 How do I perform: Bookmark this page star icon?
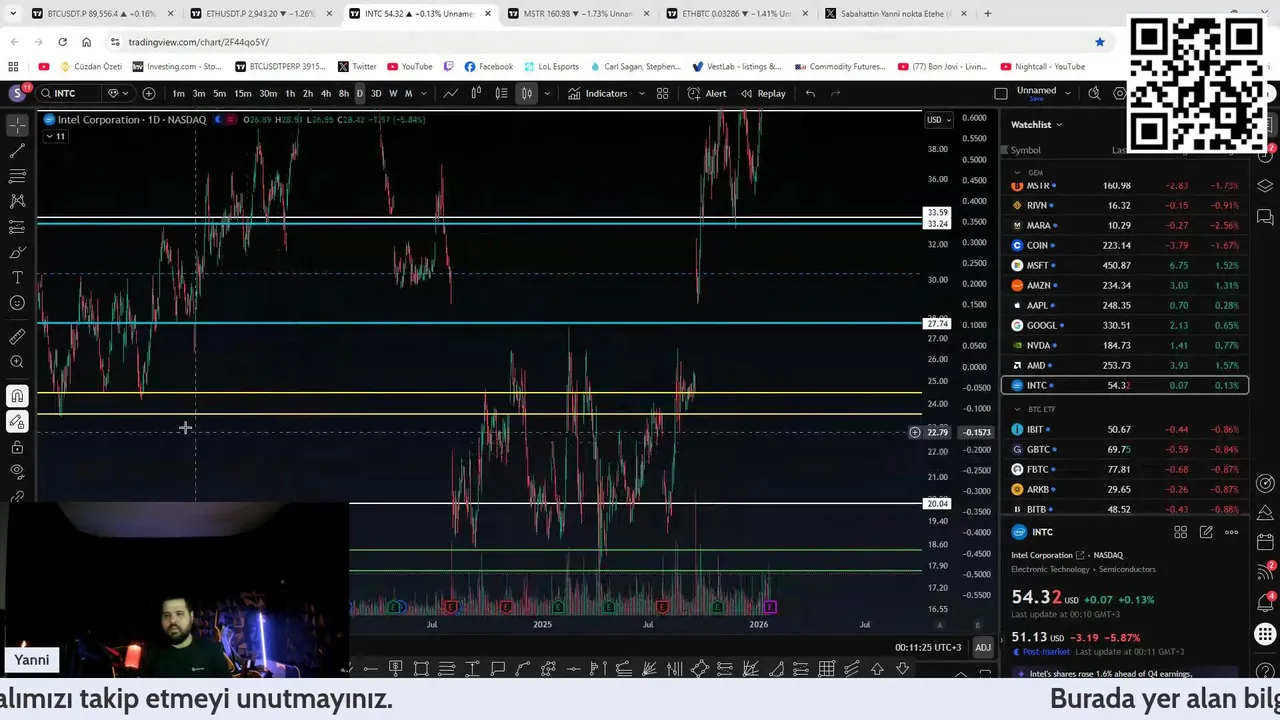(1100, 42)
